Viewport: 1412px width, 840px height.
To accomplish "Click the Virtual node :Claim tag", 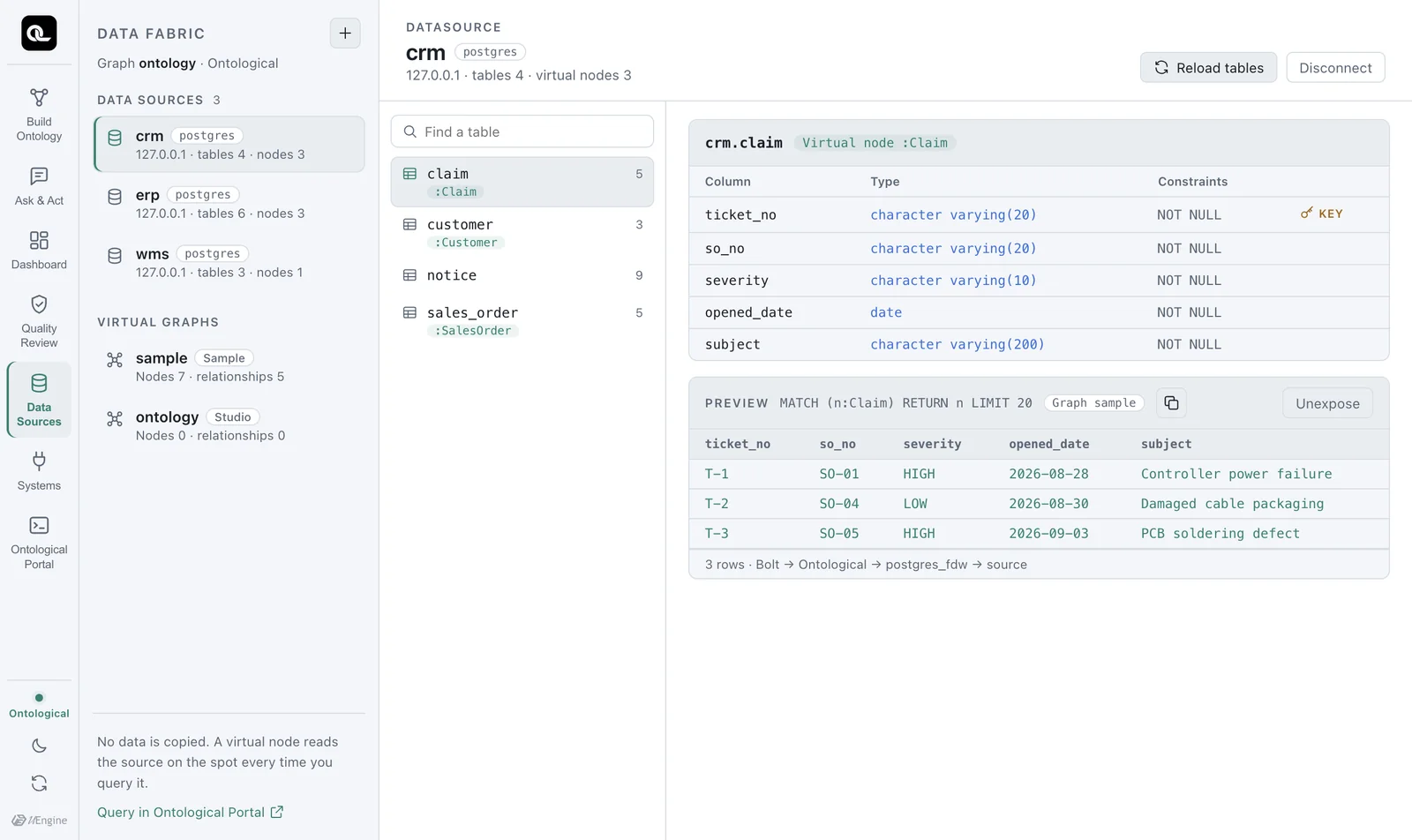I will 875,143.
